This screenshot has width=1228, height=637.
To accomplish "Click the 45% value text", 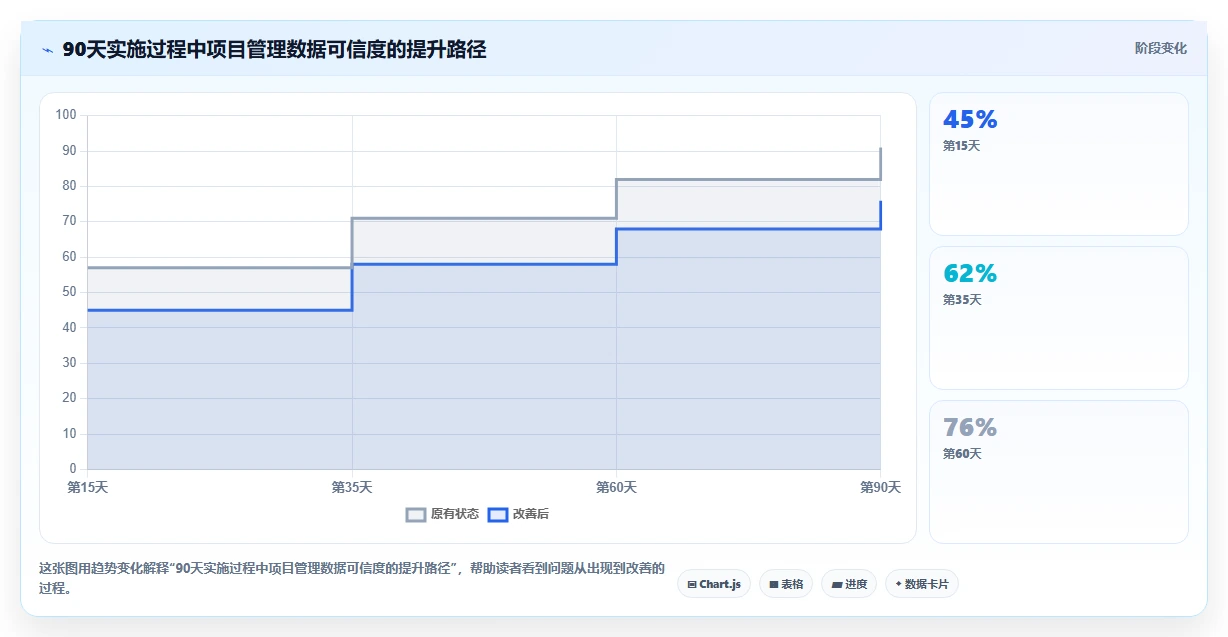I will pyautogui.click(x=970, y=120).
